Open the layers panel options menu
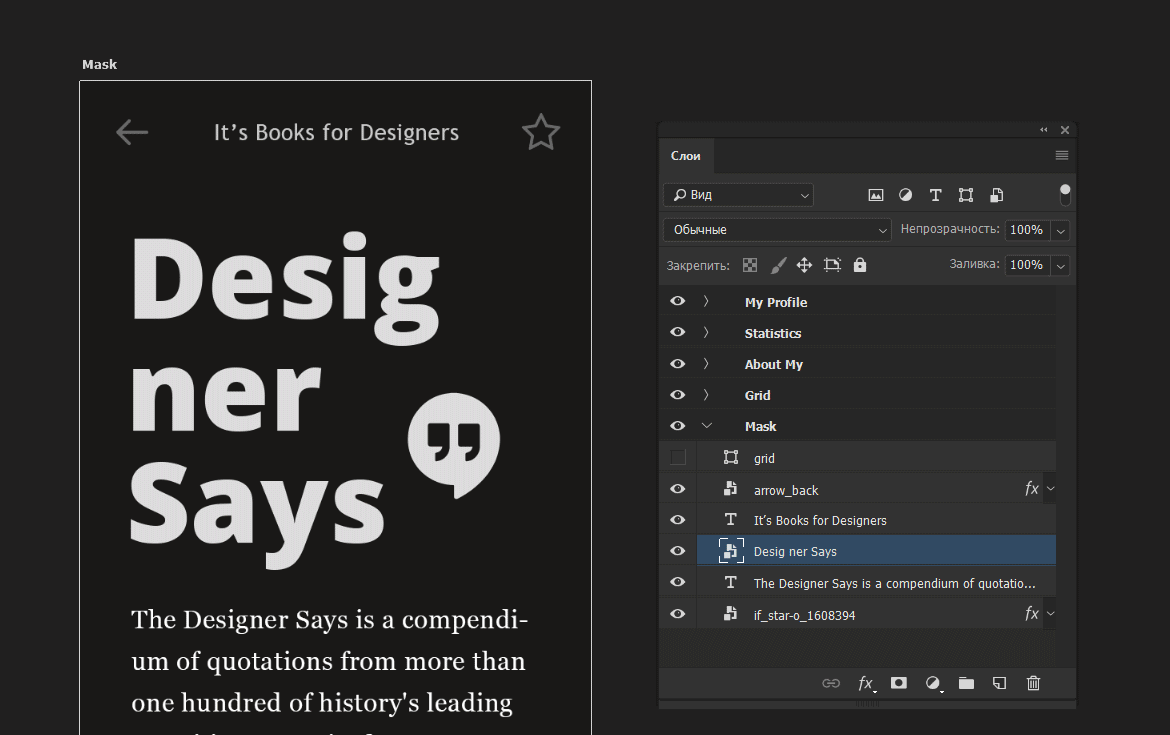The image size is (1170, 735). coord(1062,156)
